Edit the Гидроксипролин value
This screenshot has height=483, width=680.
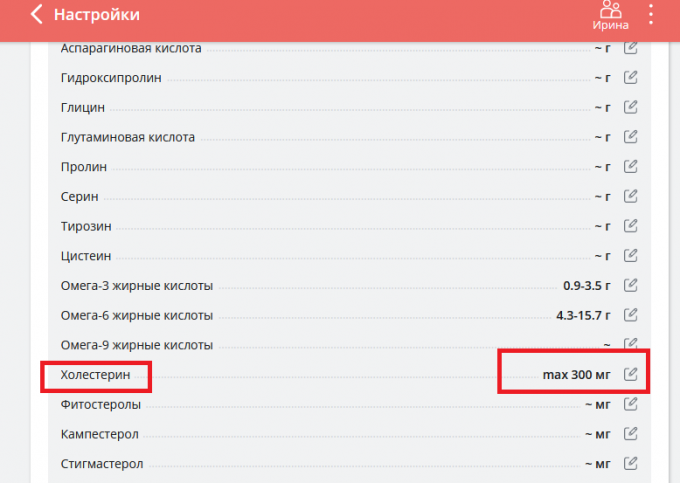pos(631,78)
